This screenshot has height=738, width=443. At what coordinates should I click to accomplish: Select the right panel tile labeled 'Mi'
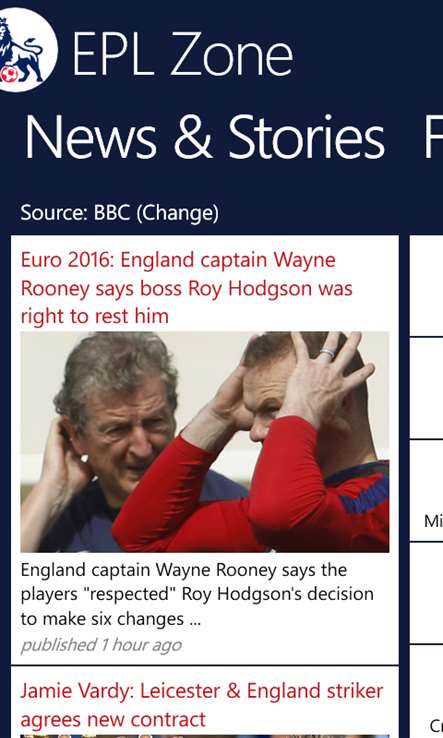coord(427,490)
